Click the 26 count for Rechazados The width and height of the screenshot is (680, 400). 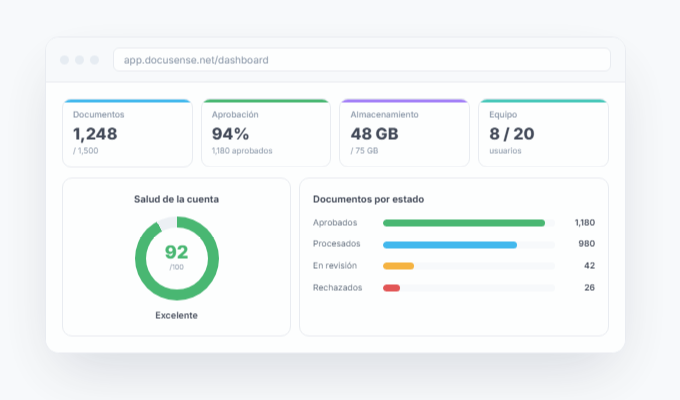589,288
